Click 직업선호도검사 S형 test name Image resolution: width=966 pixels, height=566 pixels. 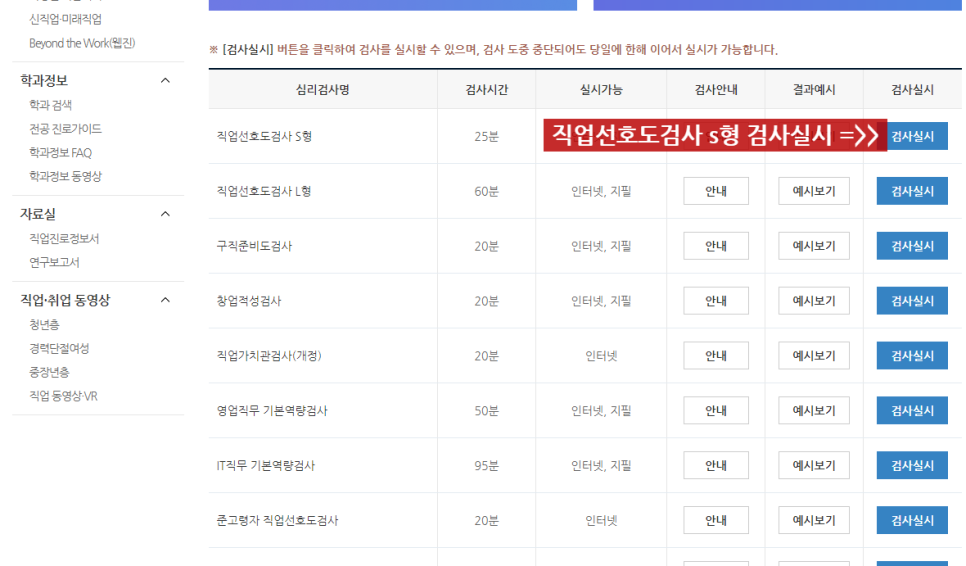click(x=264, y=136)
